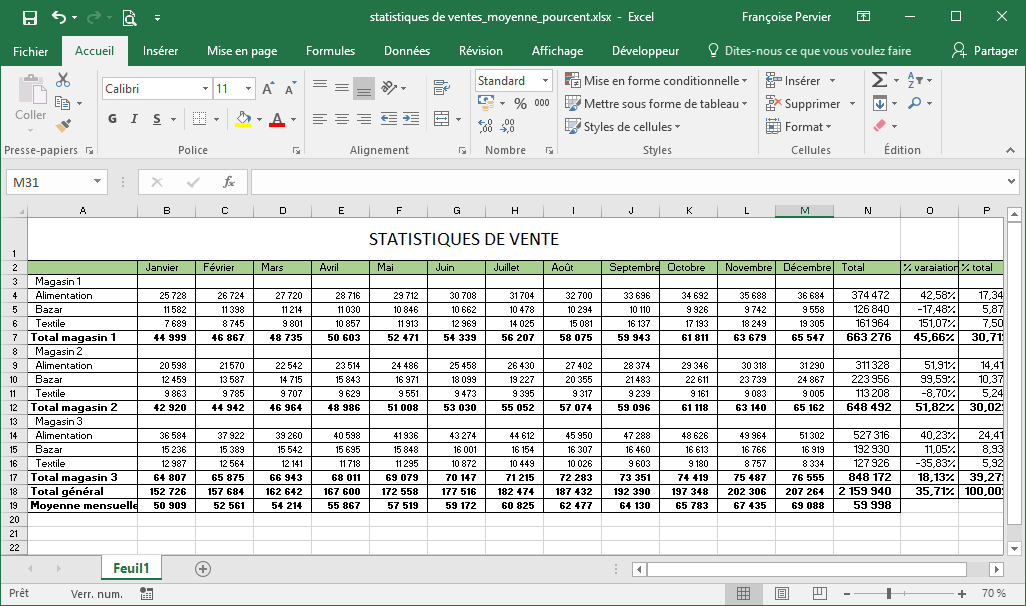This screenshot has width=1026, height=606.
Task: Apply percent style to cells
Action: coord(520,103)
